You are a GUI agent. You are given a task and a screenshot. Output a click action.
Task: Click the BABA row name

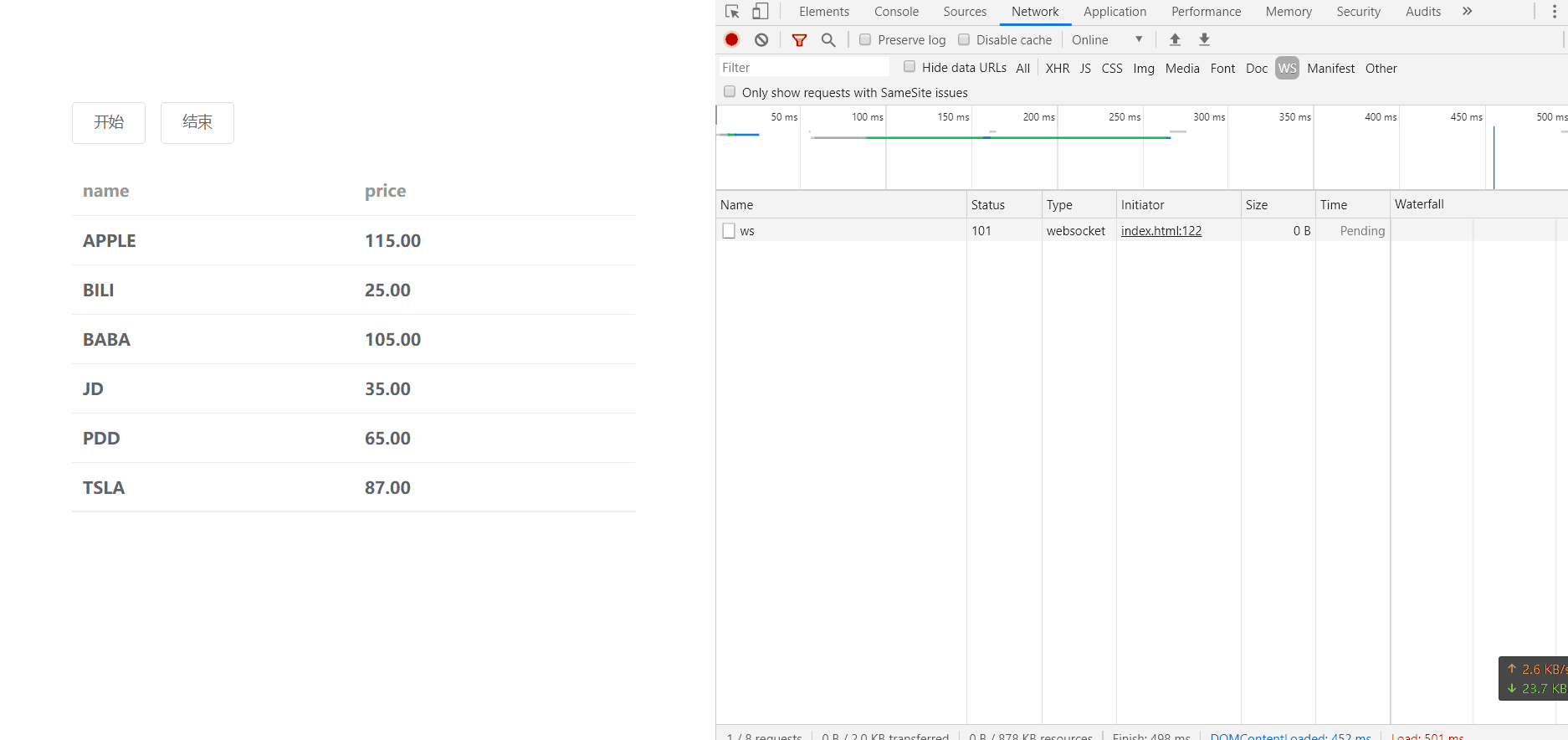click(x=107, y=340)
